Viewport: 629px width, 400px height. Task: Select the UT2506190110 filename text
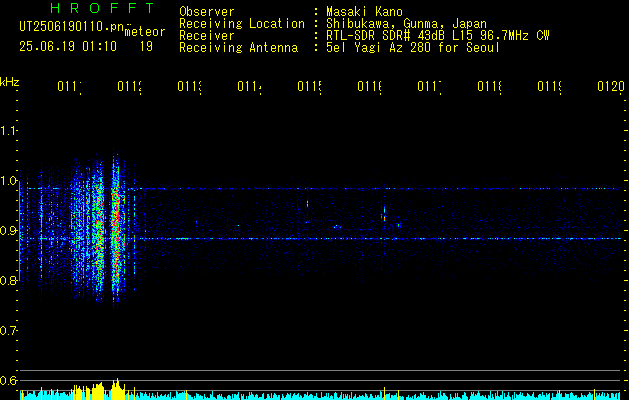72,27
